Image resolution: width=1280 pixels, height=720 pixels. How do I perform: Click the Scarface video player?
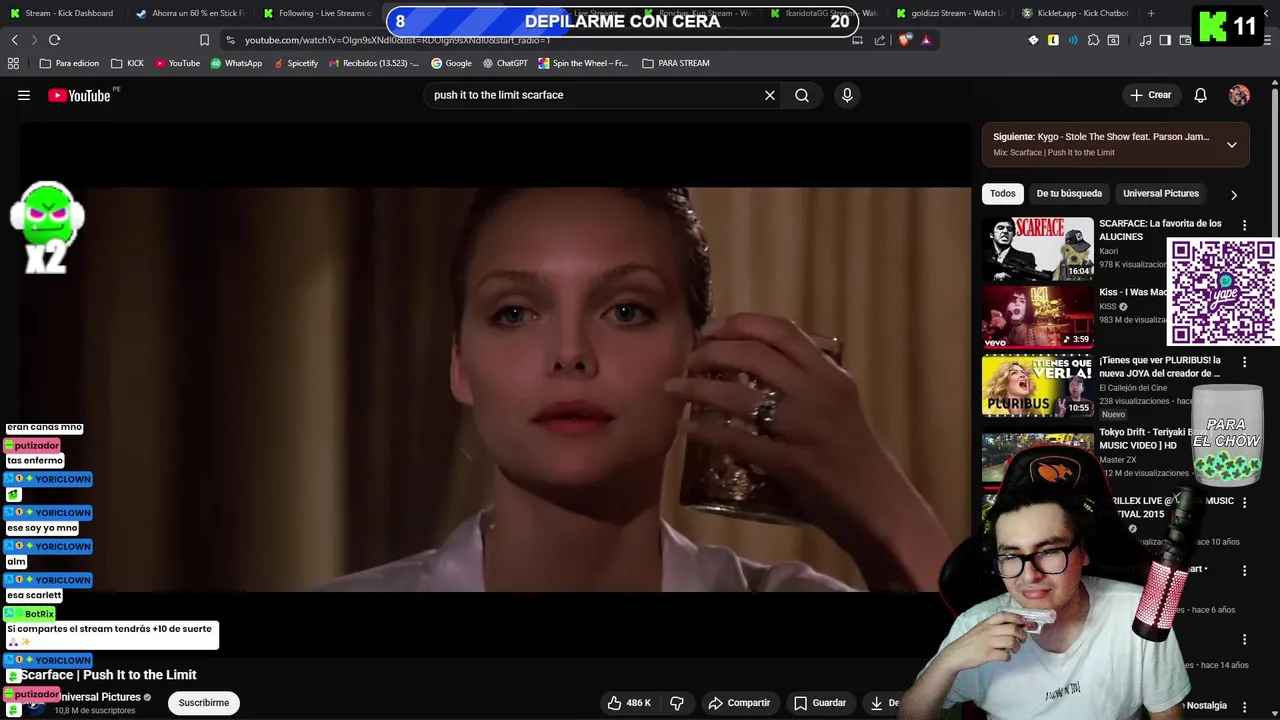point(495,390)
